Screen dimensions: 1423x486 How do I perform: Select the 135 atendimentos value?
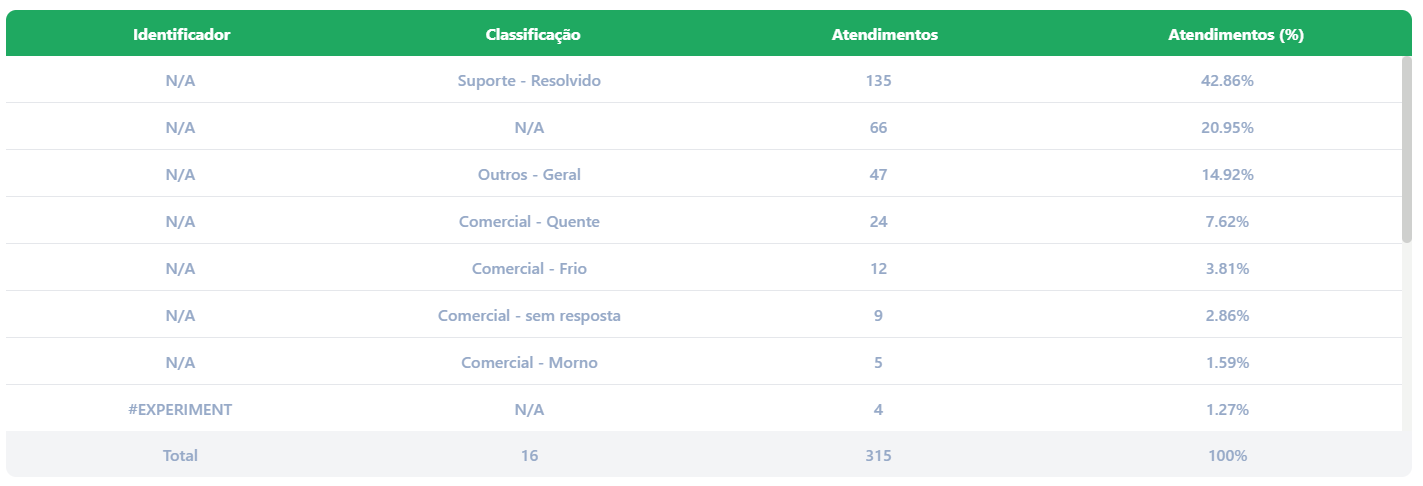click(878, 80)
